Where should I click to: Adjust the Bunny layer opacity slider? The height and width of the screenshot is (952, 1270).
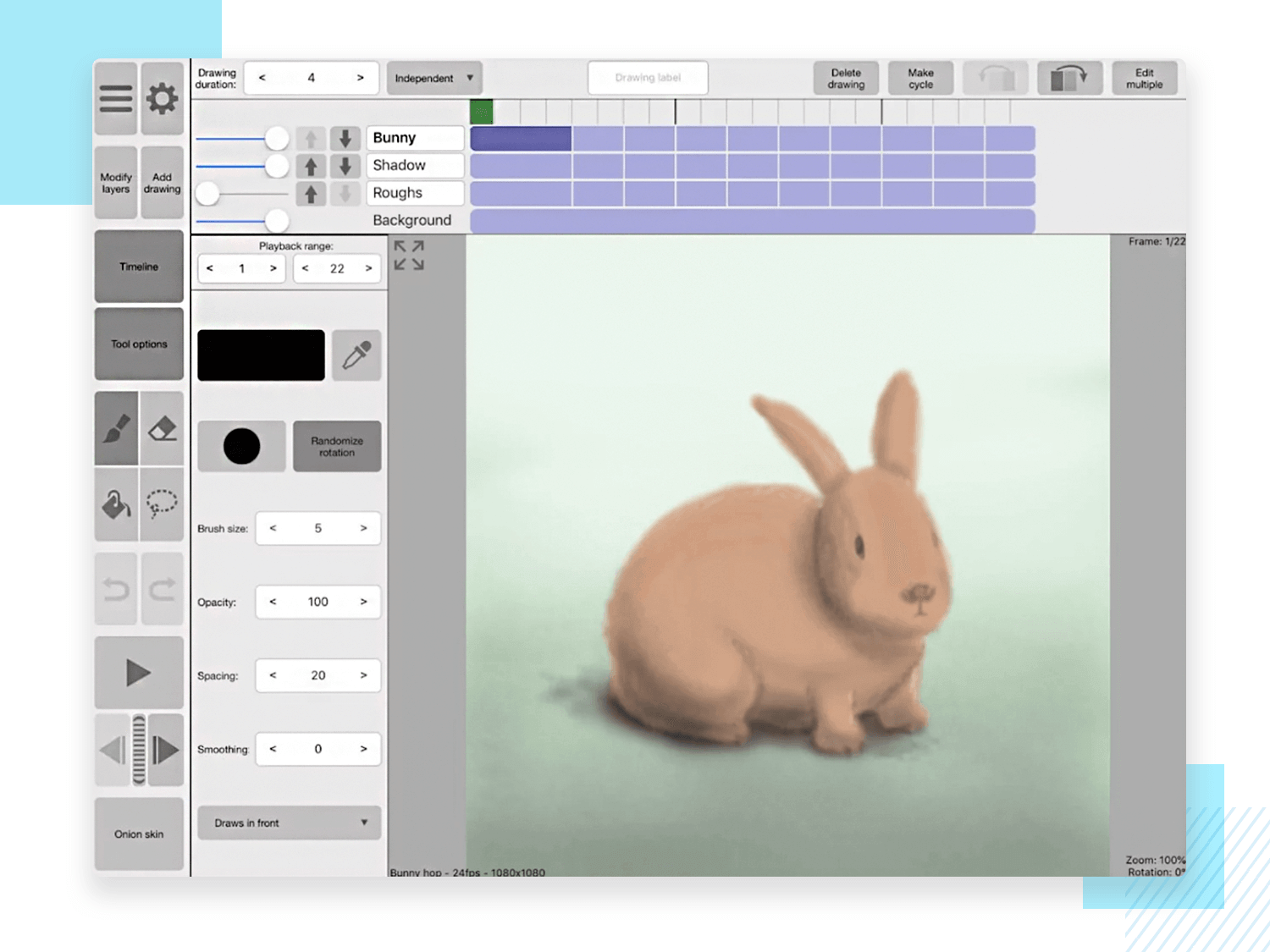276,138
